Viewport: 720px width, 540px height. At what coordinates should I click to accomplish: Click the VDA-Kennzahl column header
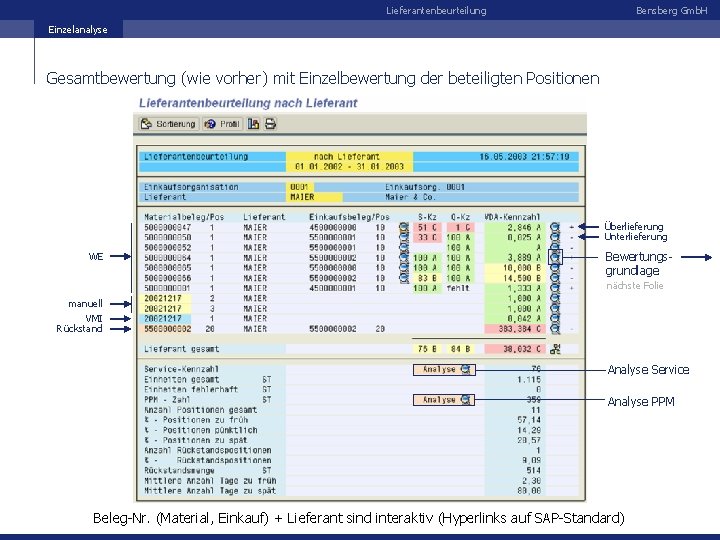point(512,217)
